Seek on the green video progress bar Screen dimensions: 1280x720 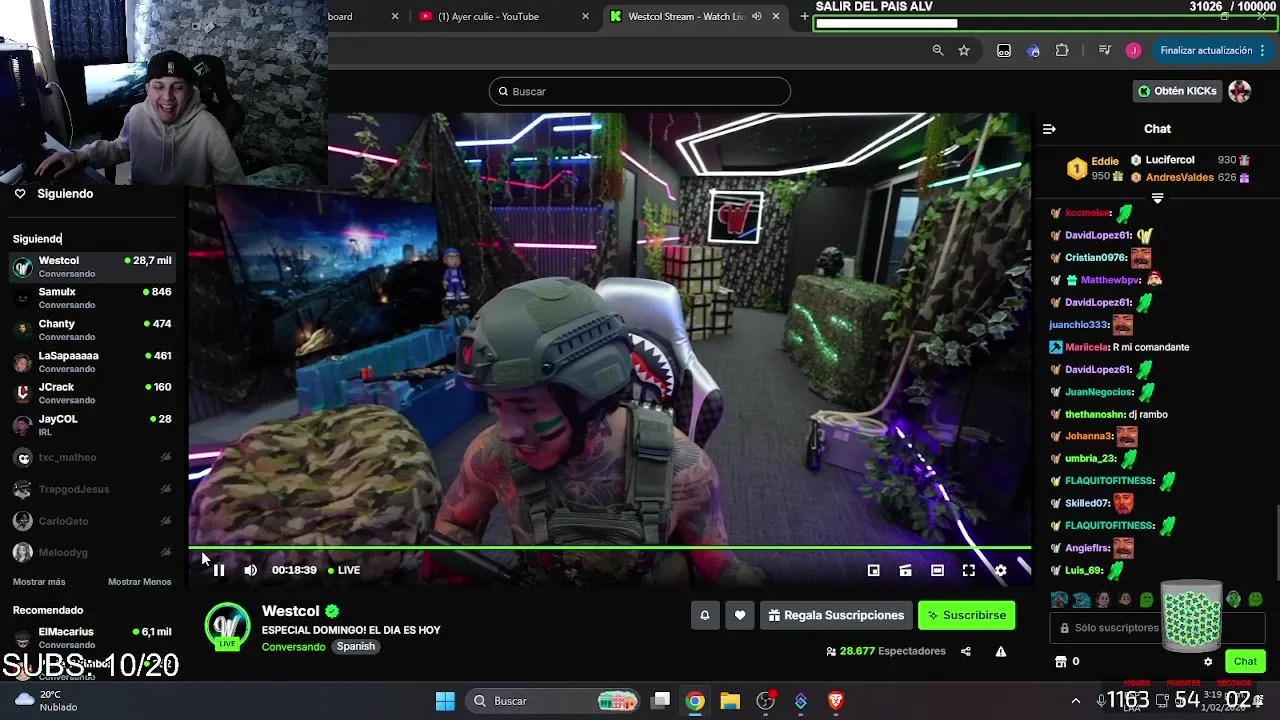point(610,548)
